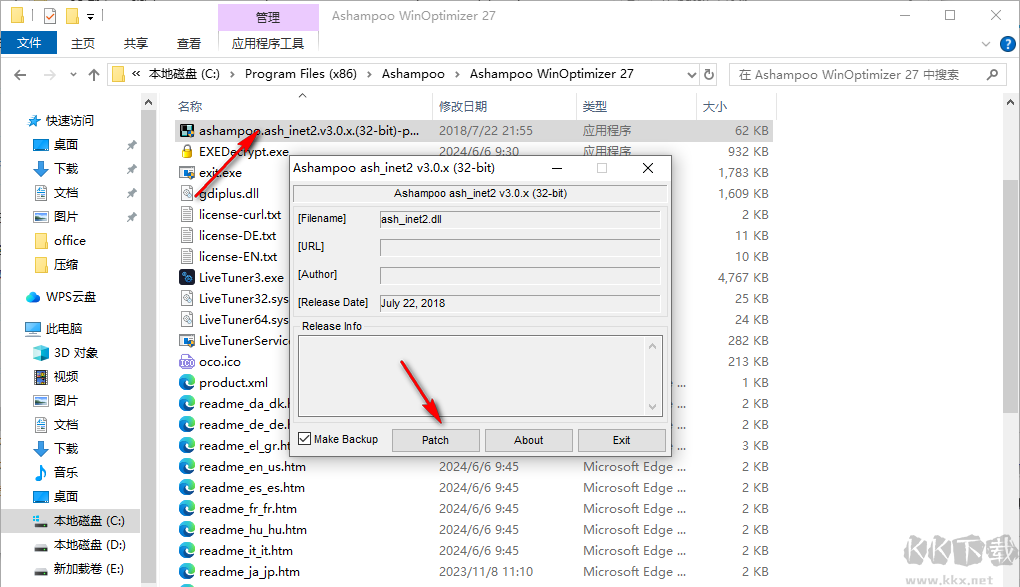Open the 应用程序工具 management tab
1020x587 pixels.
click(x=267, y=43)
